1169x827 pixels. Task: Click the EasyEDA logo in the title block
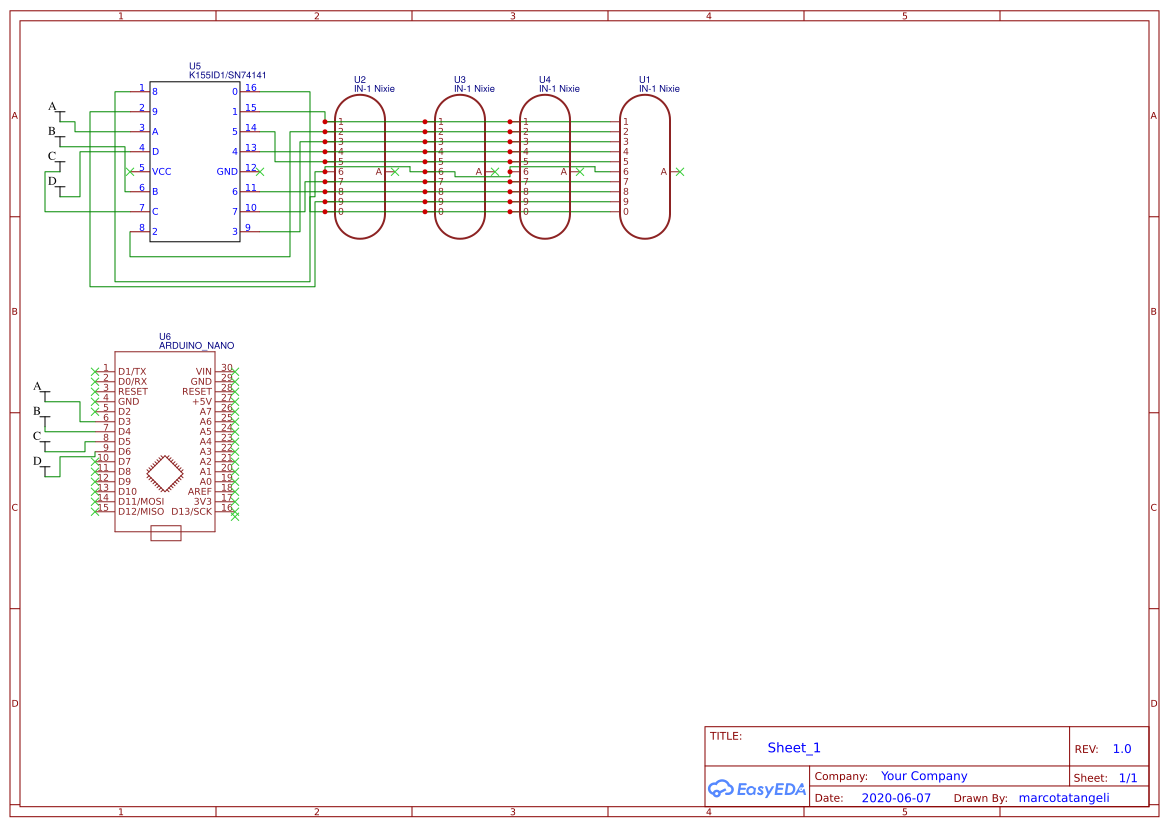click(757, 789)
